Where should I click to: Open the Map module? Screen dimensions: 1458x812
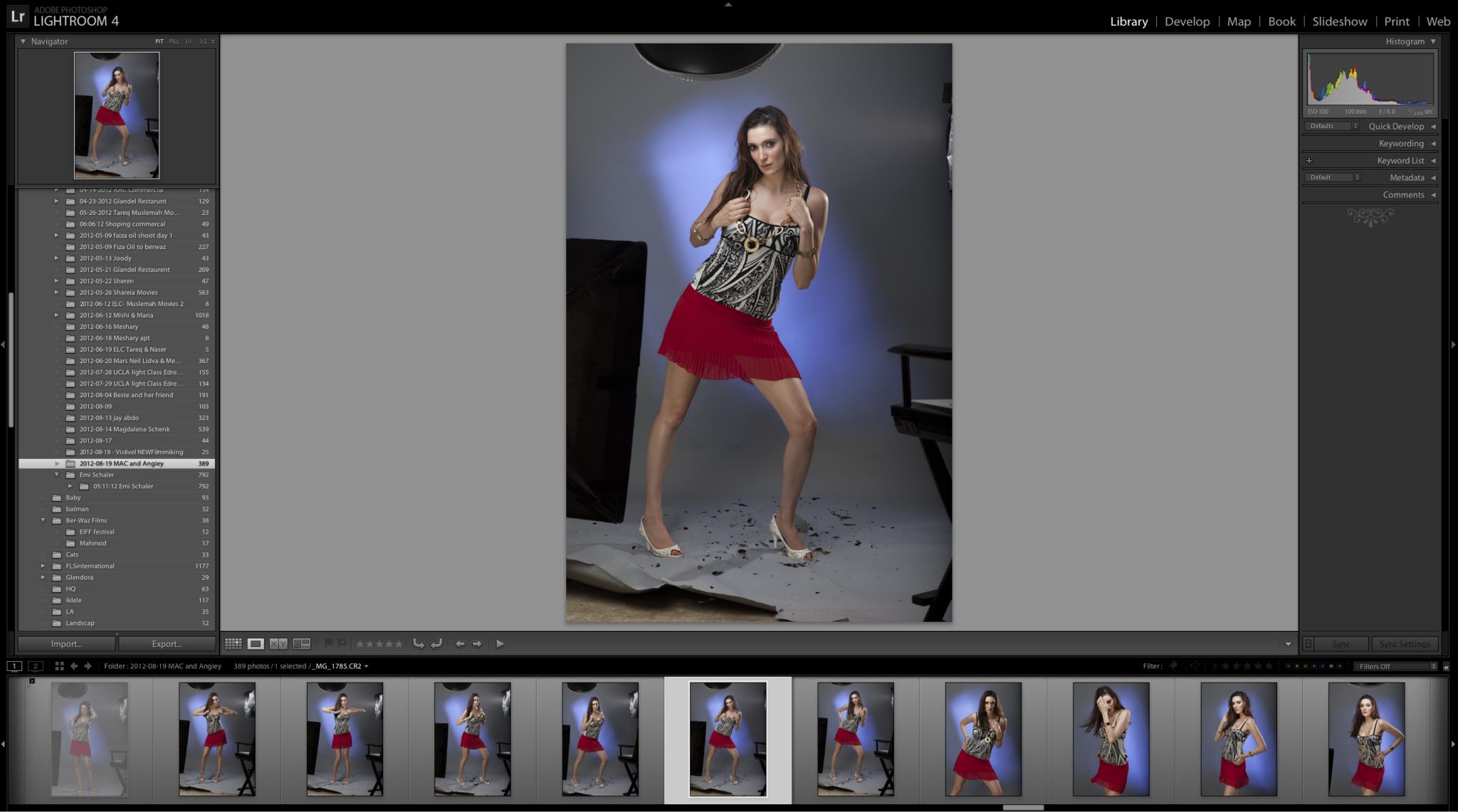click(1239, 21)
